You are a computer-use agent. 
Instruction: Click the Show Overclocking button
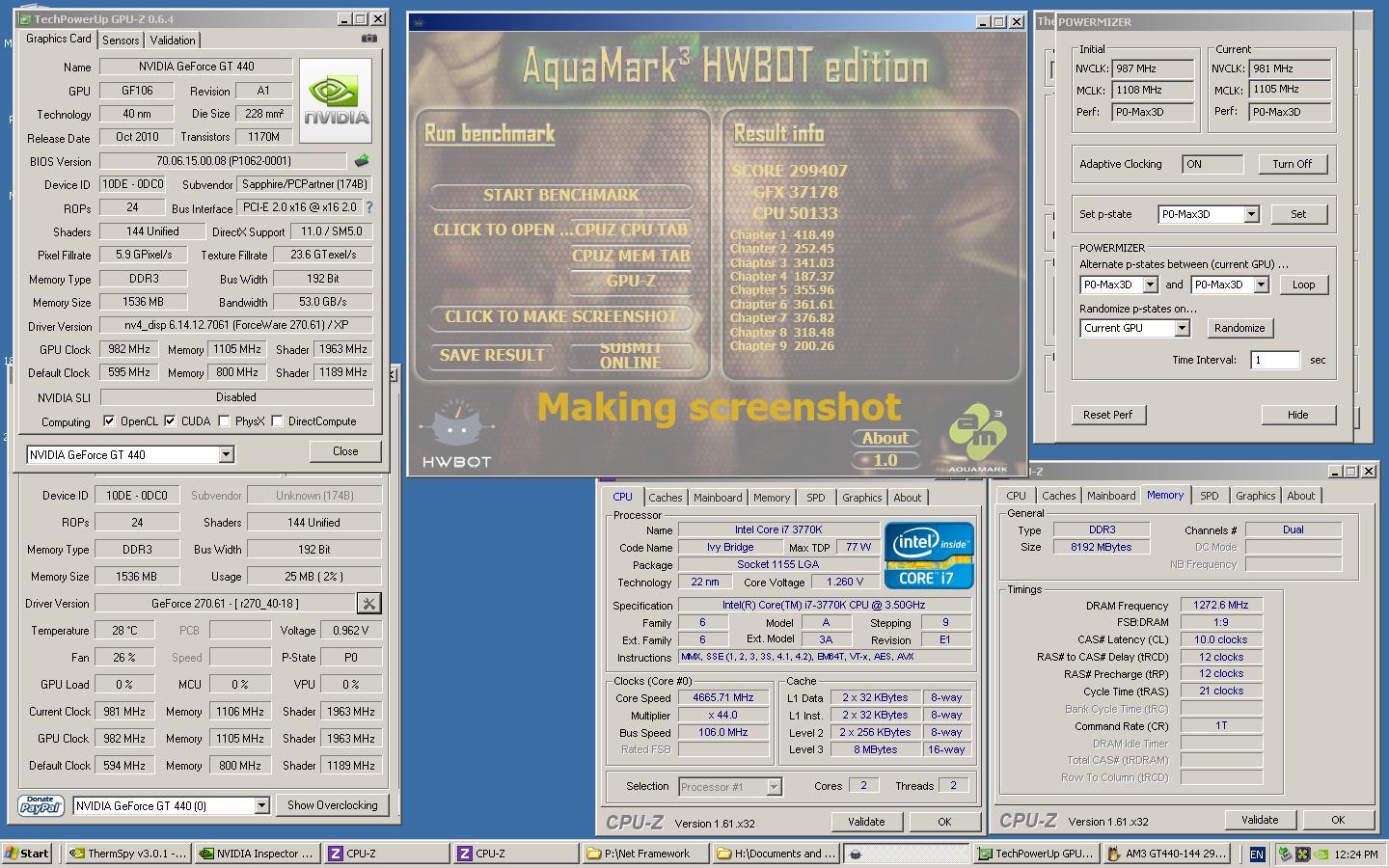[x=332, y=805]
